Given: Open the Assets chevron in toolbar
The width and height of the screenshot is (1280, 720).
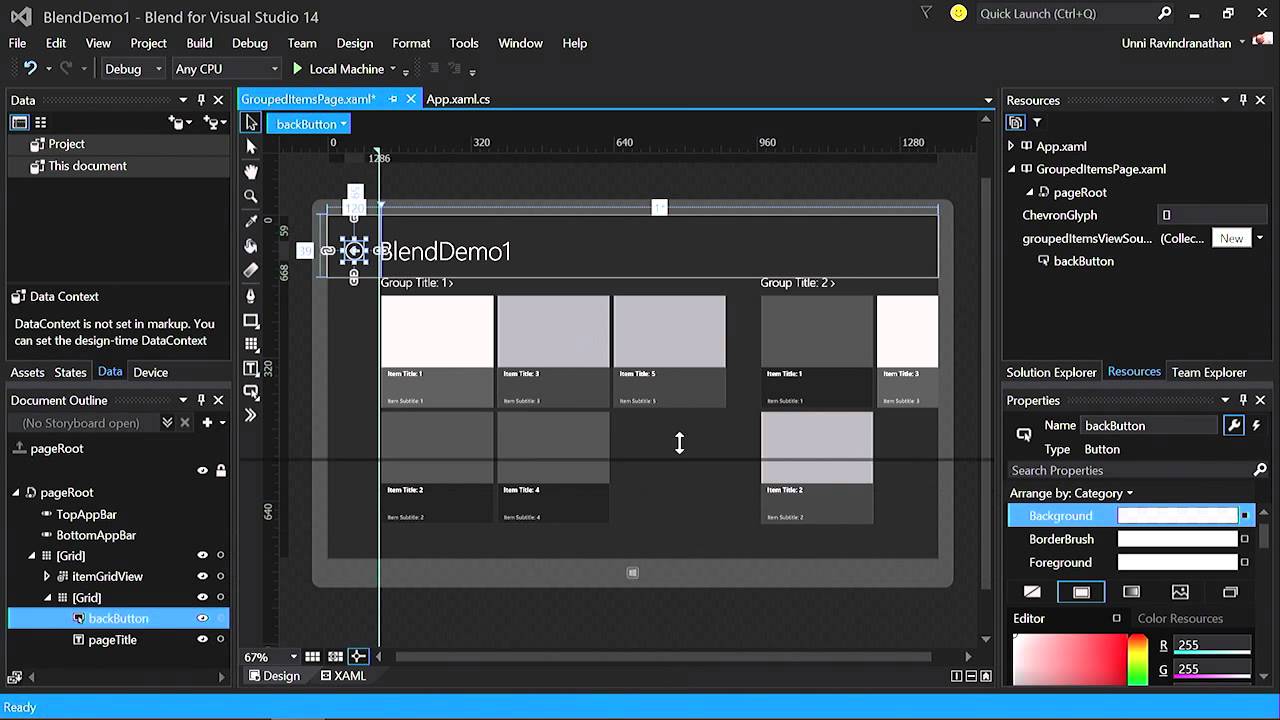Looking at the screenshot, I should pos(251,415).
